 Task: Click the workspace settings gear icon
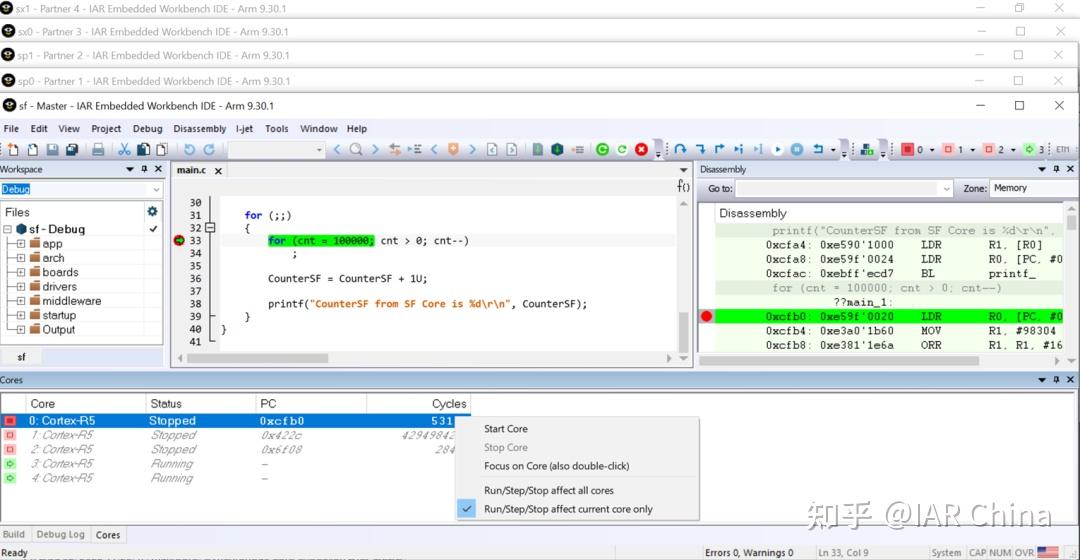click(x=152, y=211)
